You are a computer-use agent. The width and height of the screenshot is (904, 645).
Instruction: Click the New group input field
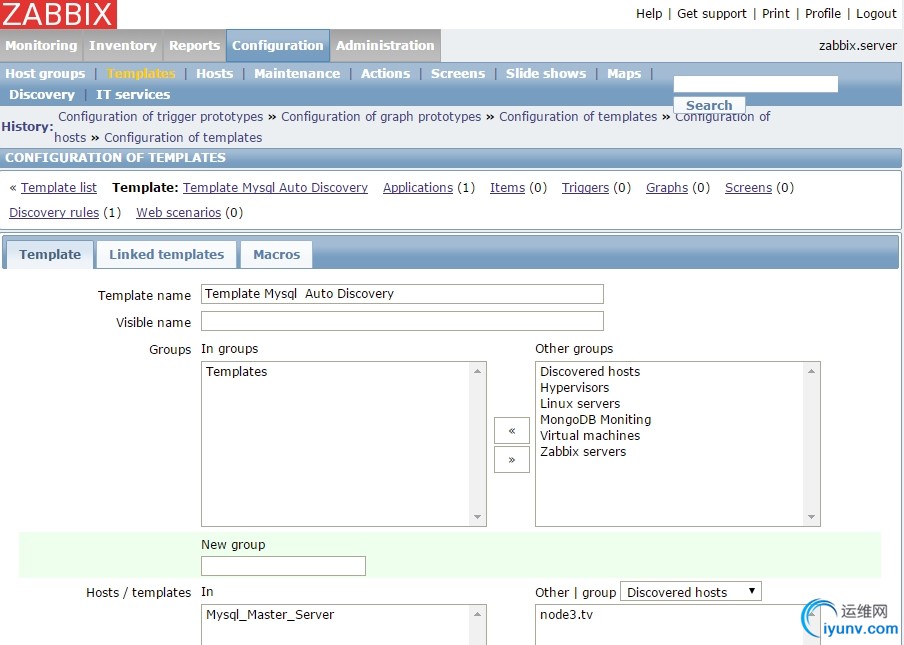tap(283, 566)
